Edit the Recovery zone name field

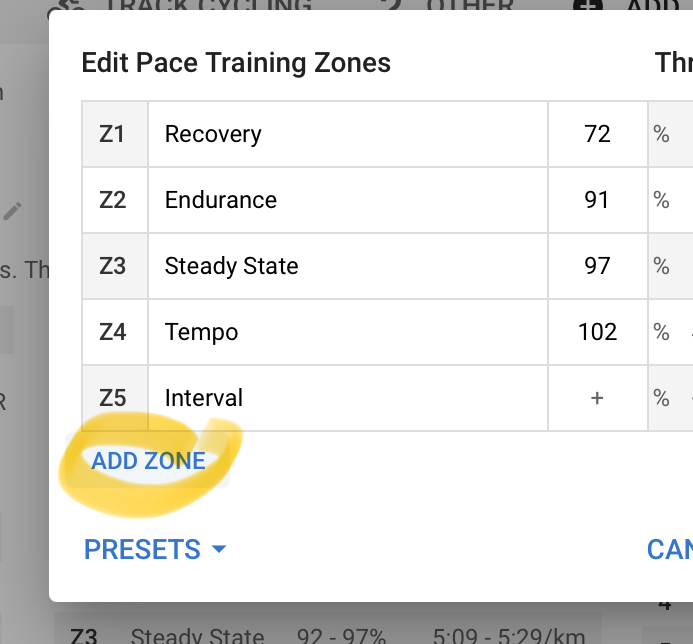tap(347, 134)
